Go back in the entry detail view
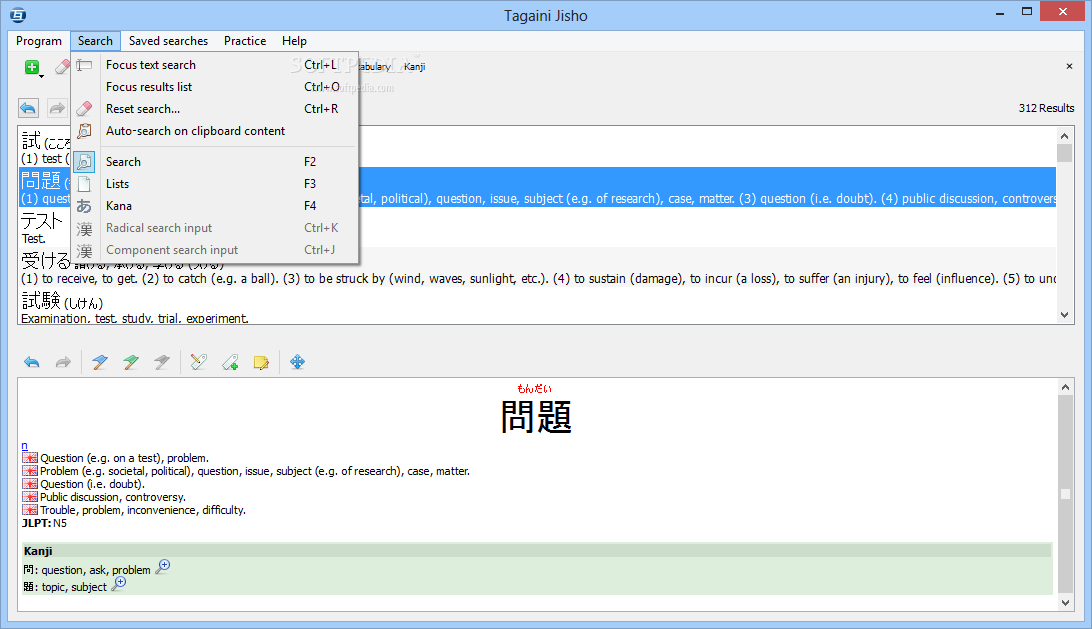The image size is (1092, 629). pyautogui.click(x=32, y=362)
